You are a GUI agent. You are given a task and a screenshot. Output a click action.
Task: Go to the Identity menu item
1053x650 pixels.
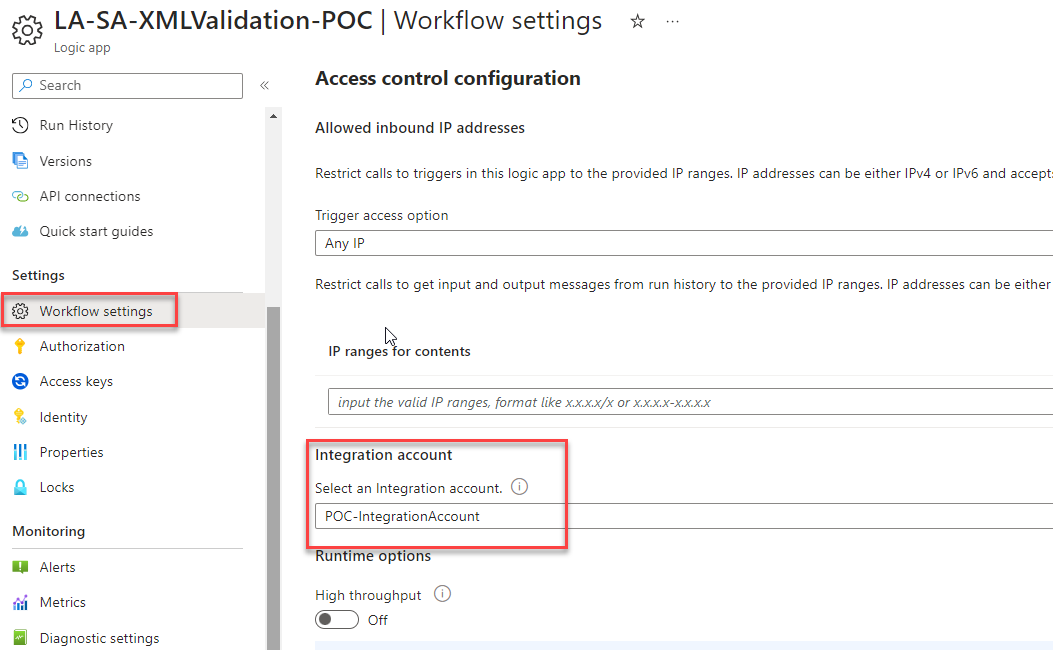coord(63,417)
